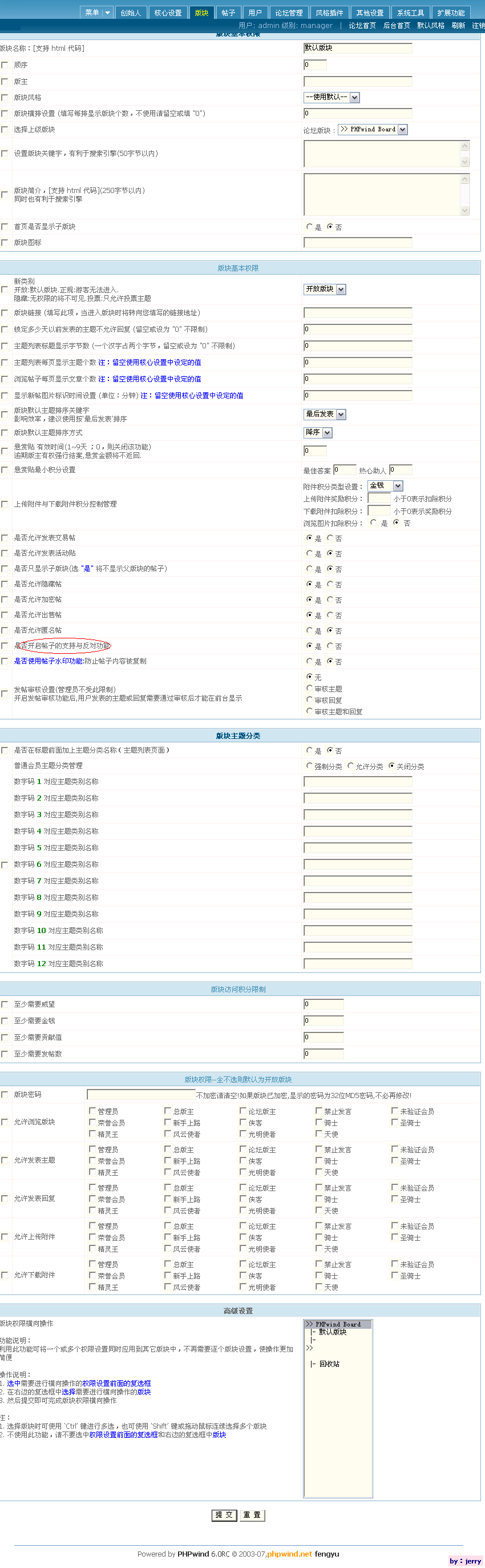Image resolution: width=485 pixels, height=1568 pixels.
Task: Select 默认版块 in the forum list box
Action: coord(333,1332)
